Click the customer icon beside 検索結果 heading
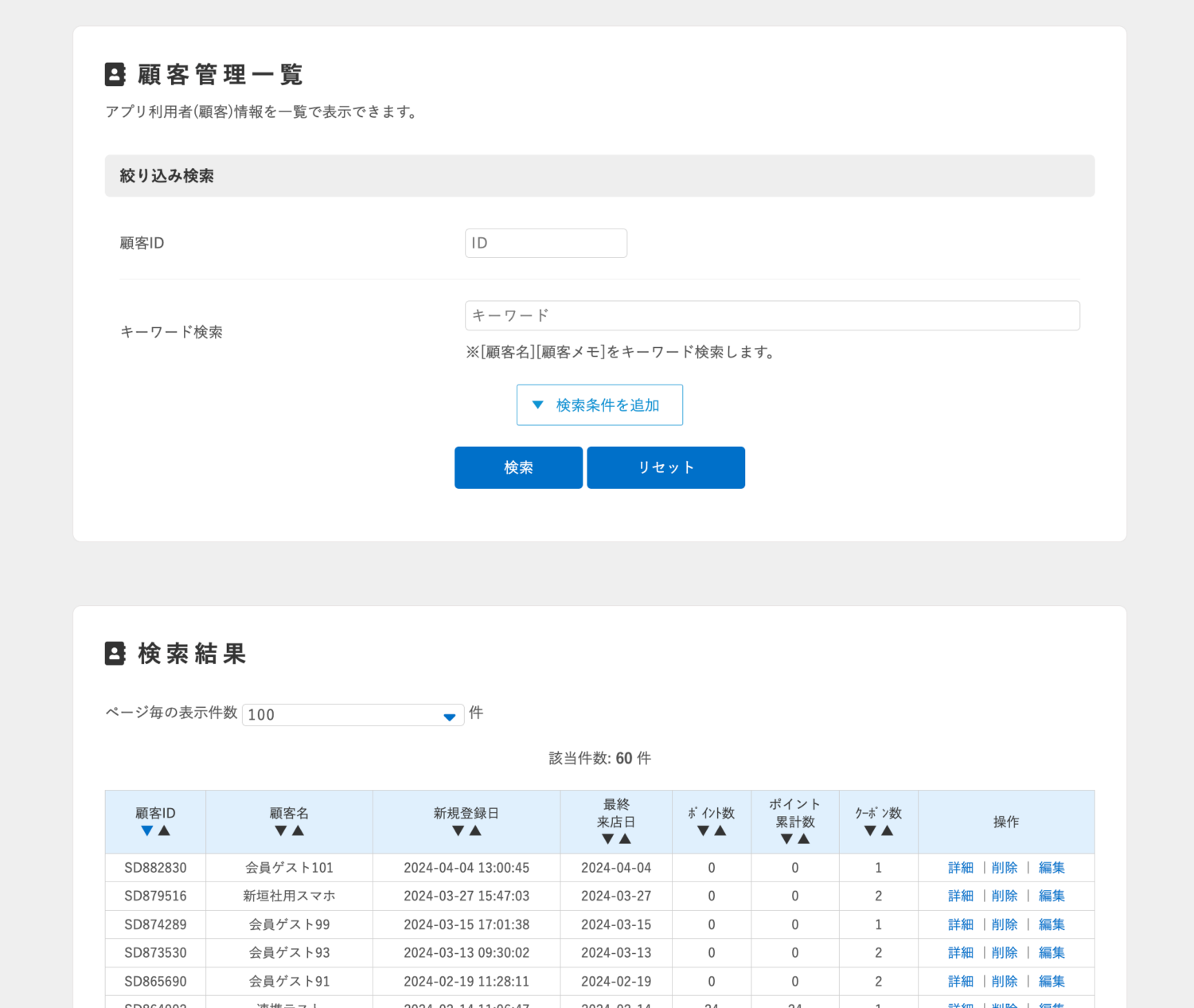The width and height of the screenshot is (1194, 1008). 115,653
